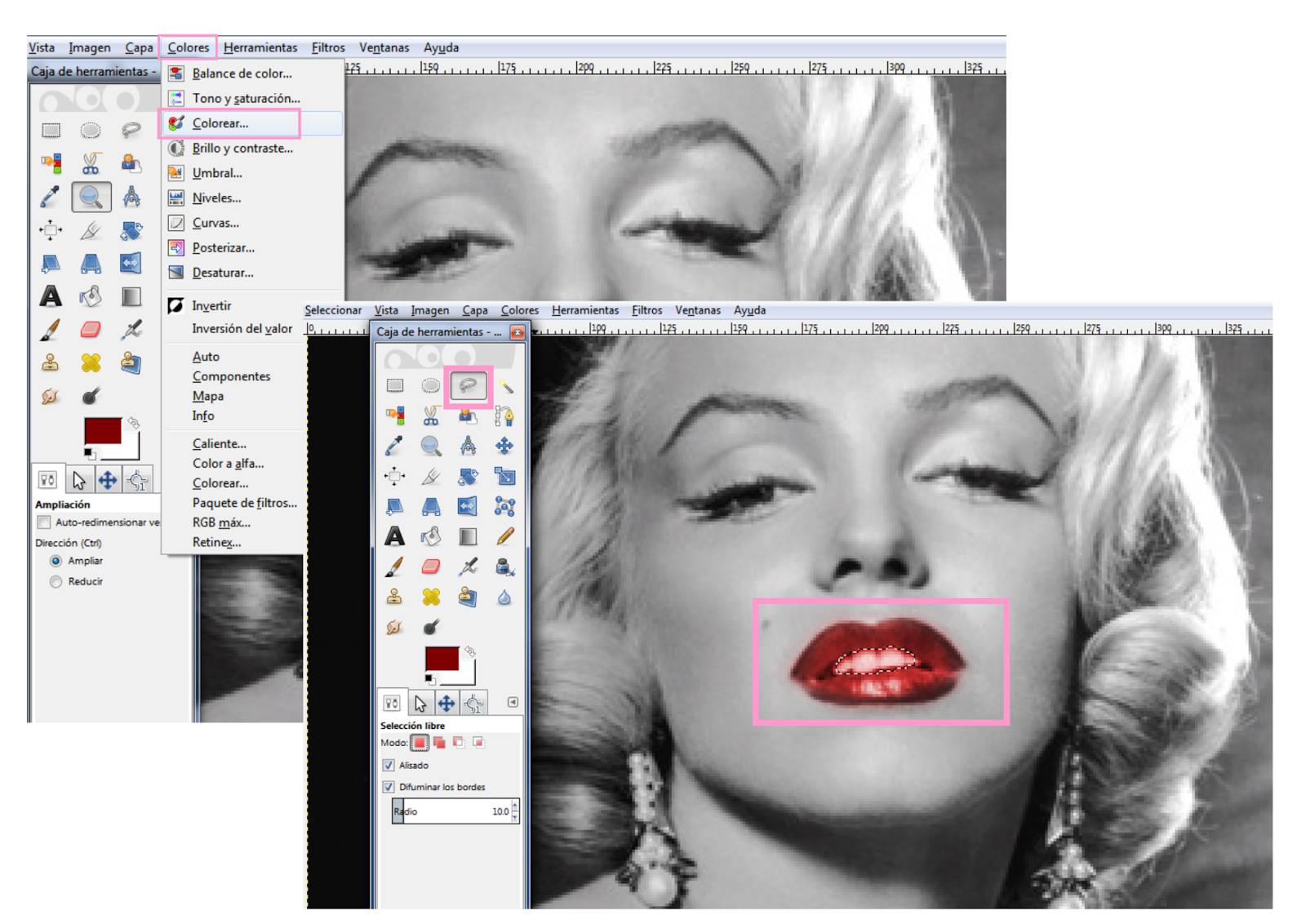Pick Scale tool in front toolbox
Viewport: 1306px width, 924px height.
tap(505, 476)
